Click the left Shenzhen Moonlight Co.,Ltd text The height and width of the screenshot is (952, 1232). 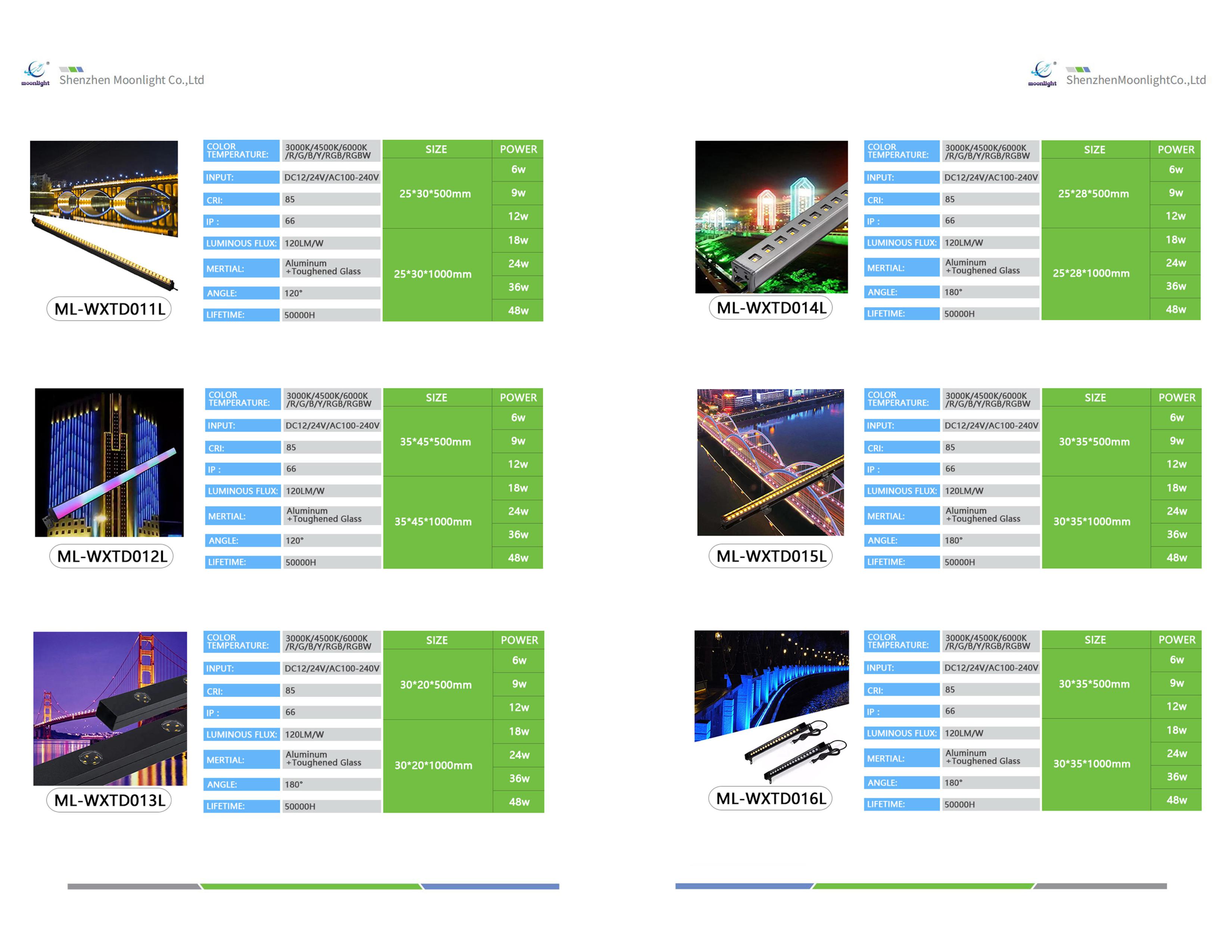tap(131, 80)
